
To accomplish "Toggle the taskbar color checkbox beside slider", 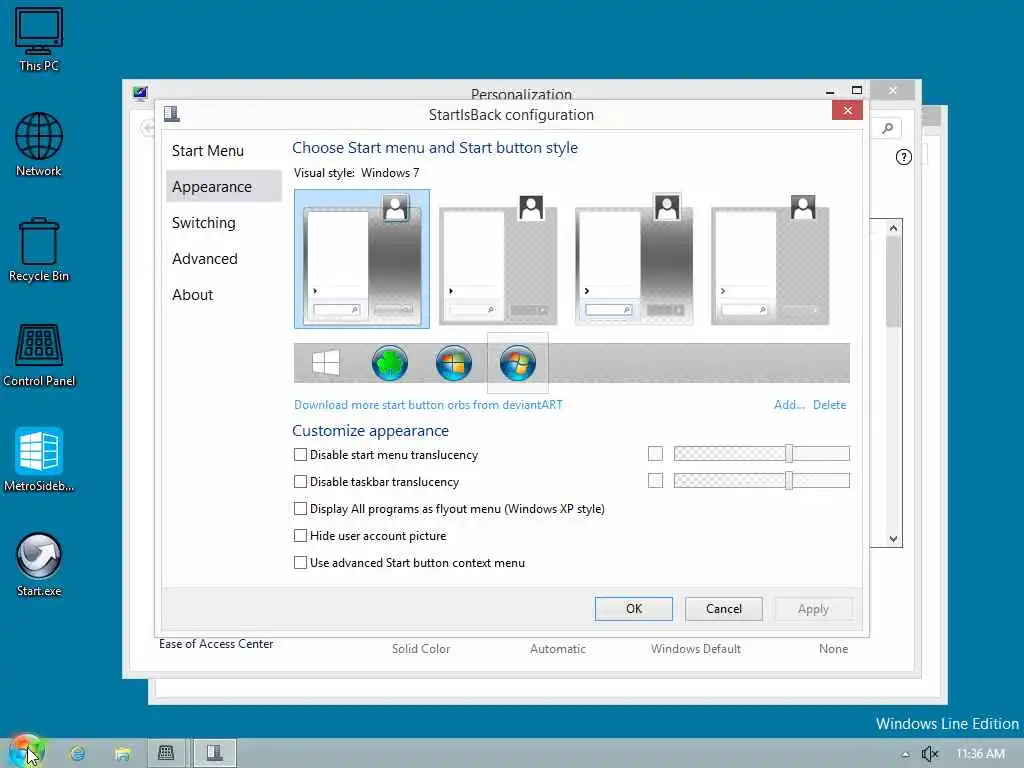I will click(655, 481).
